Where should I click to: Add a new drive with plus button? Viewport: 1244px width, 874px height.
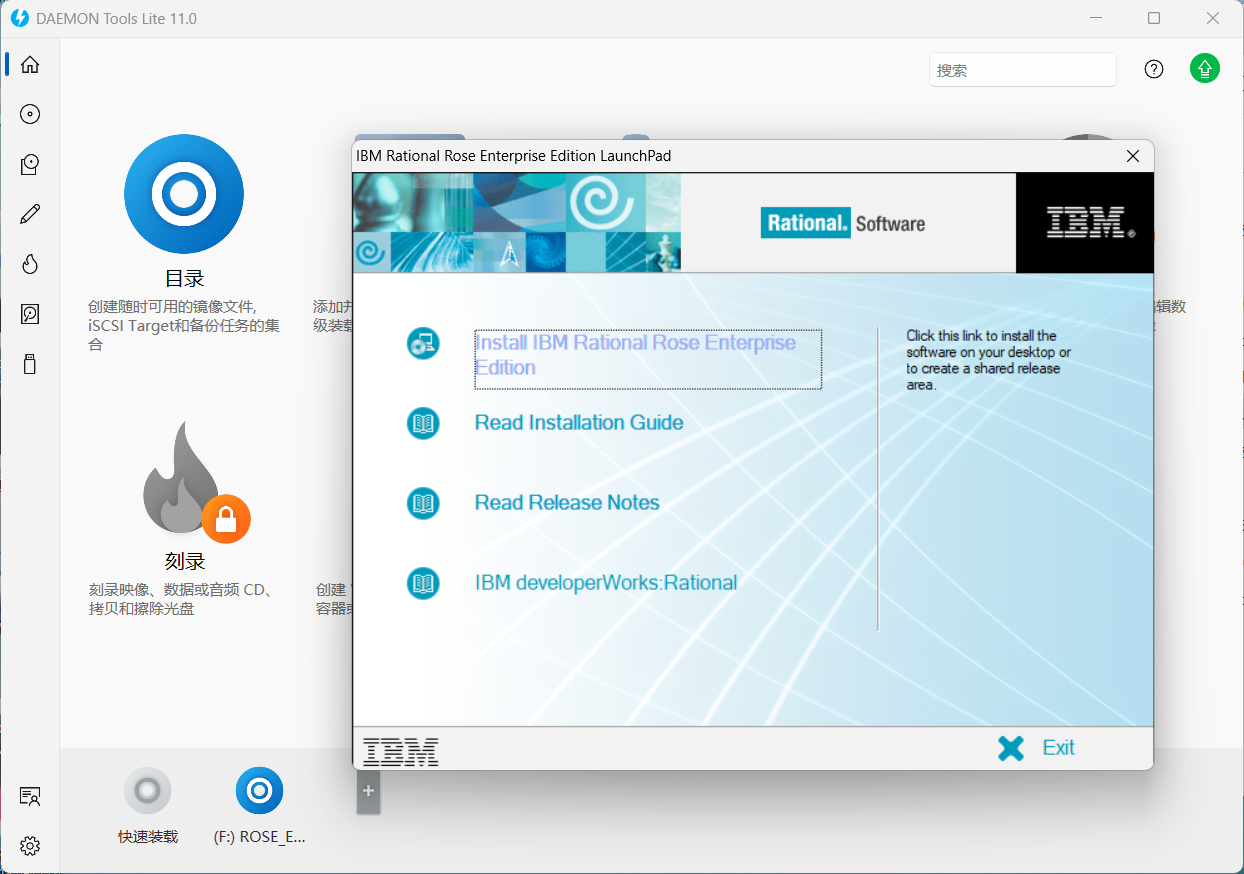(368, 791)
